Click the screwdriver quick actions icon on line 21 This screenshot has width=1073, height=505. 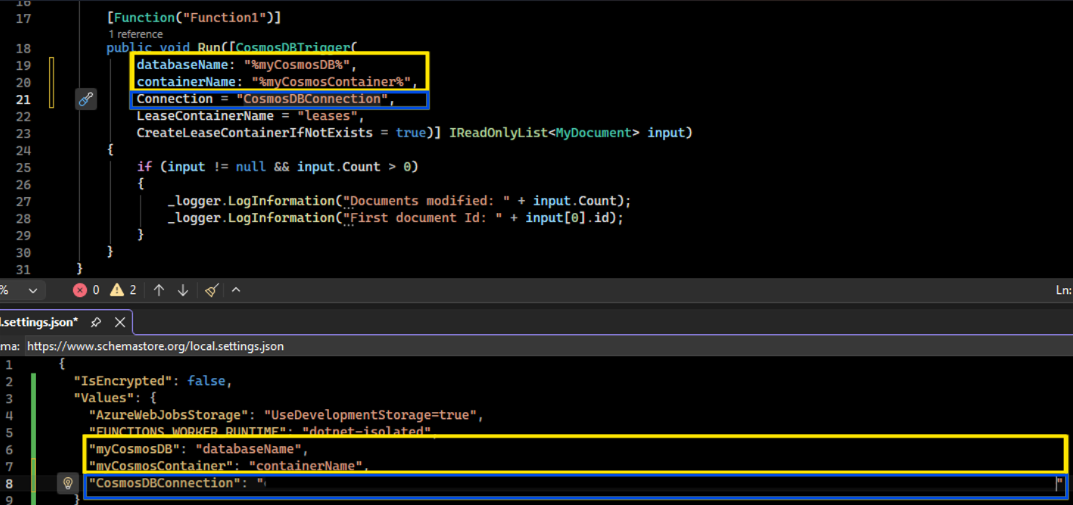(x=87, y=99)
